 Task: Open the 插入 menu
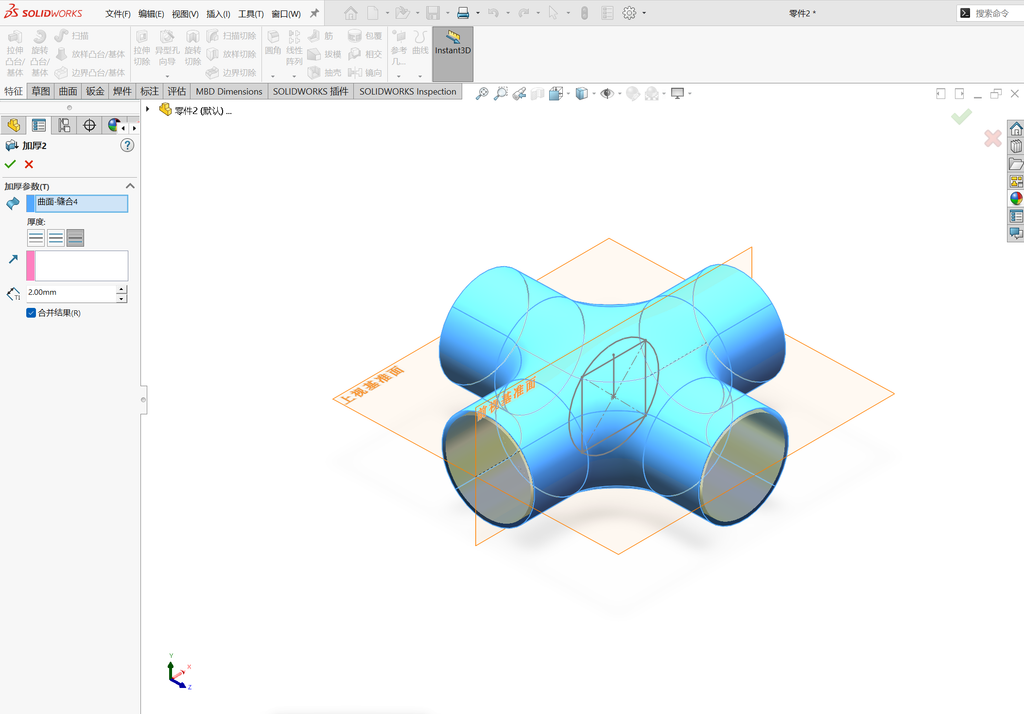(x=218, y=14)
